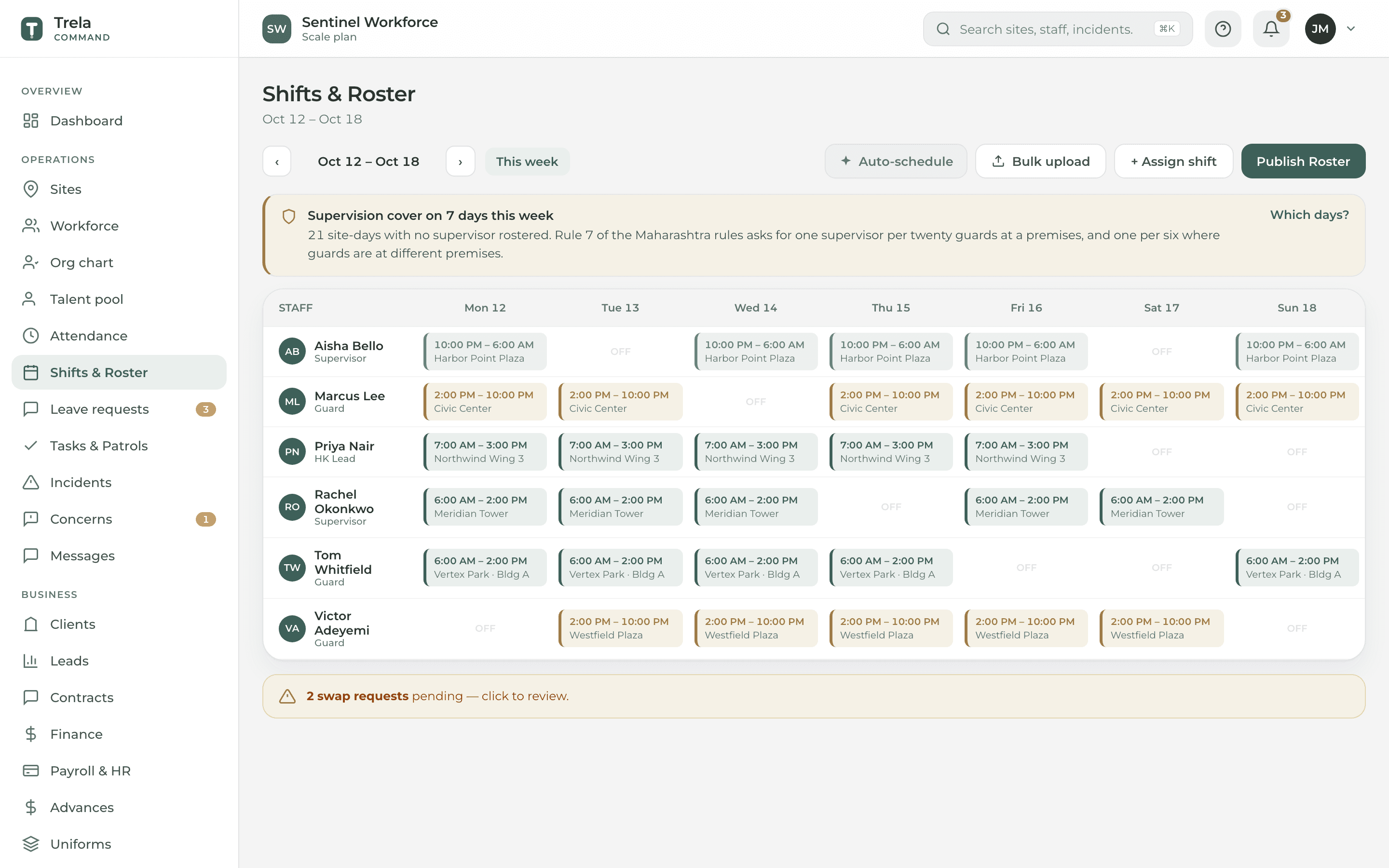Image resolution: width=1389 pixels, height=868 pixels.
Task: Open Contracts menu item
Action: (119, 697)
